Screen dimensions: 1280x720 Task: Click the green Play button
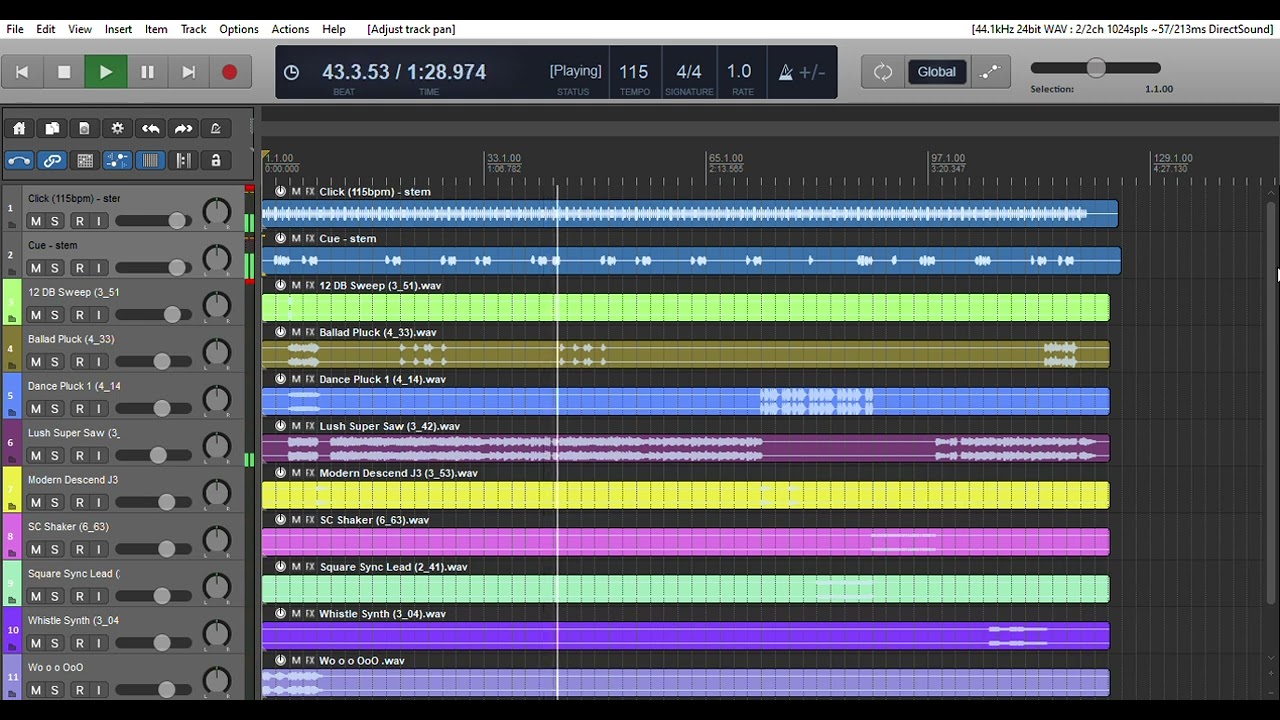105,72
